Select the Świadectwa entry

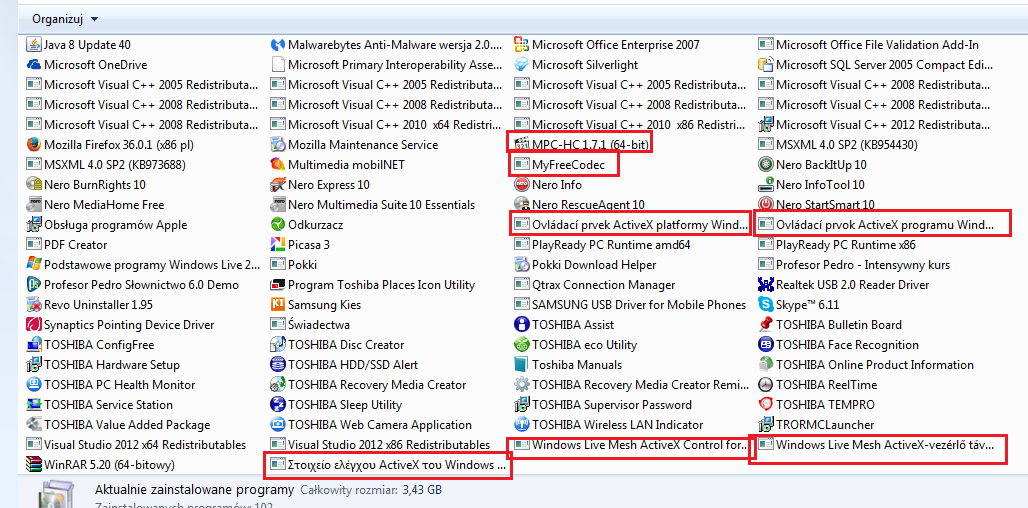click(311, 324)
